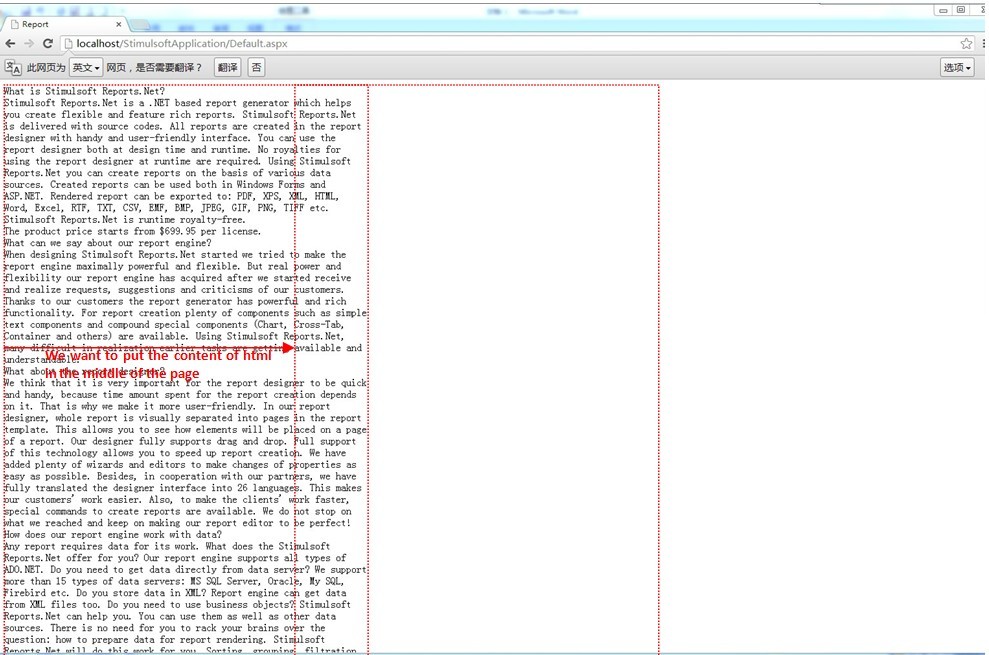Click the 翻译 translate button
989x655 pixels.
point(227,68)
